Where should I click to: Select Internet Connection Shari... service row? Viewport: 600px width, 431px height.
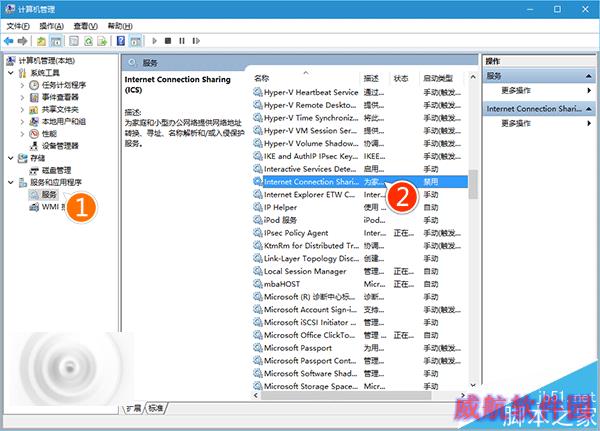(x=360, y=182)
